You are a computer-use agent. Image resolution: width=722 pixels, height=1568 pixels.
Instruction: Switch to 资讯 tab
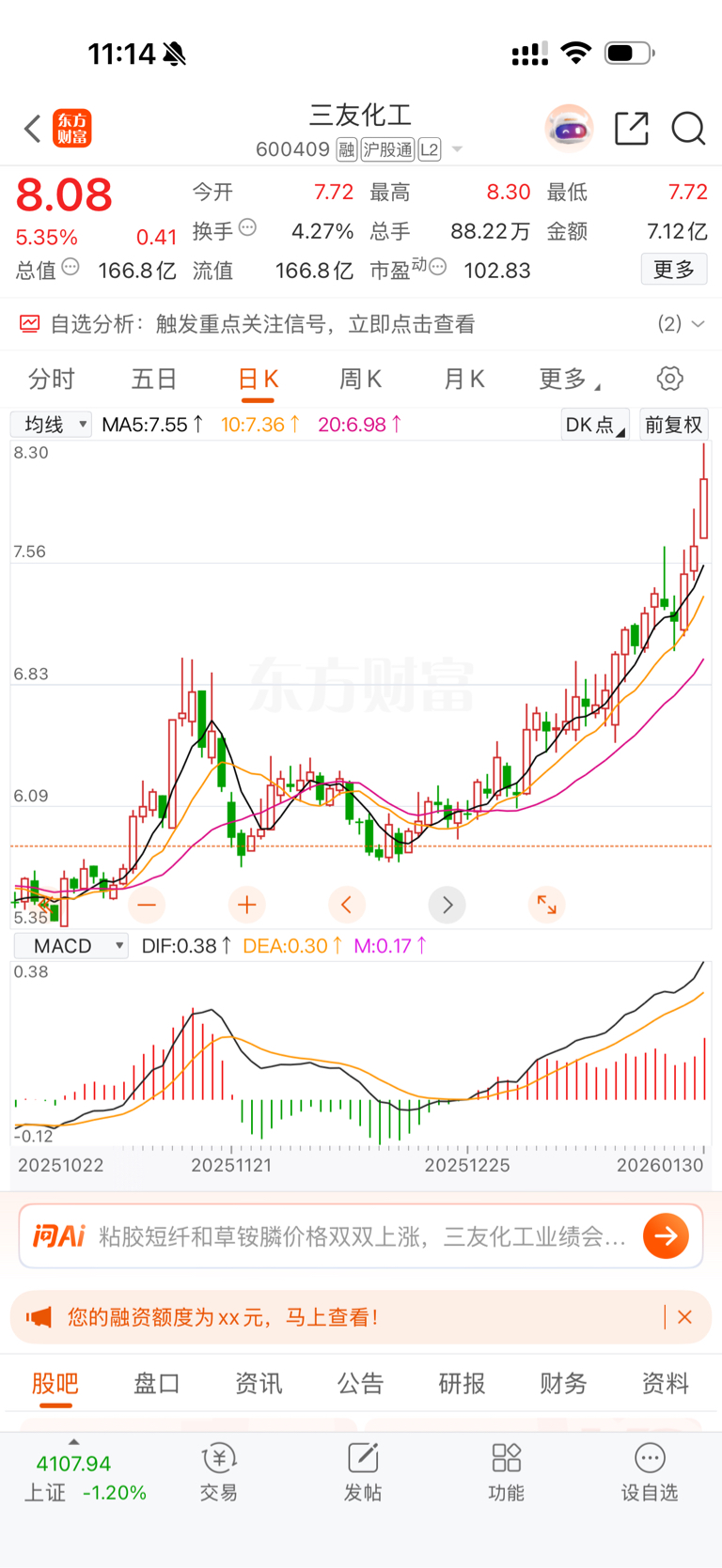[259, 1384]
